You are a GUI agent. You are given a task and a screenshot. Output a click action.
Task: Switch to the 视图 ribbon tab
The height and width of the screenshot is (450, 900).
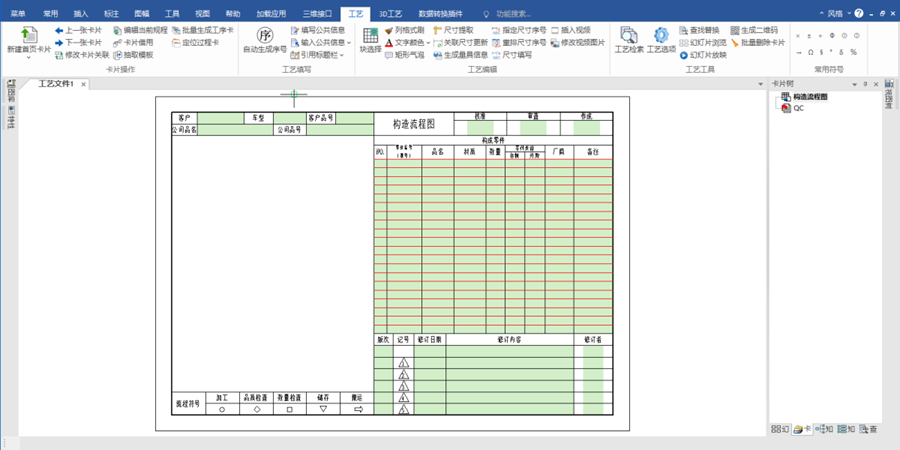point(203,13)
